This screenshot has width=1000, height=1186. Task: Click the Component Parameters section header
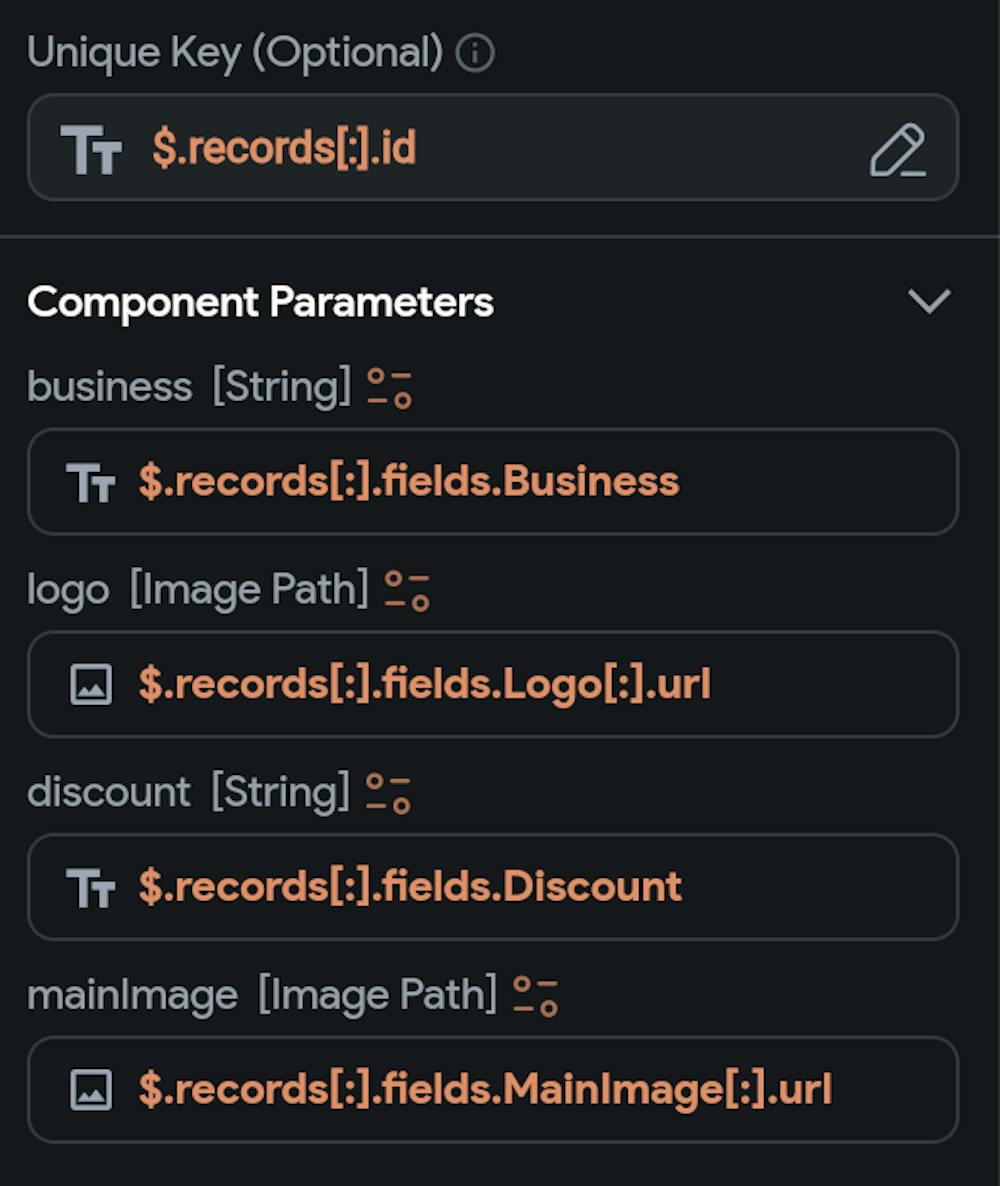(260, 302)
